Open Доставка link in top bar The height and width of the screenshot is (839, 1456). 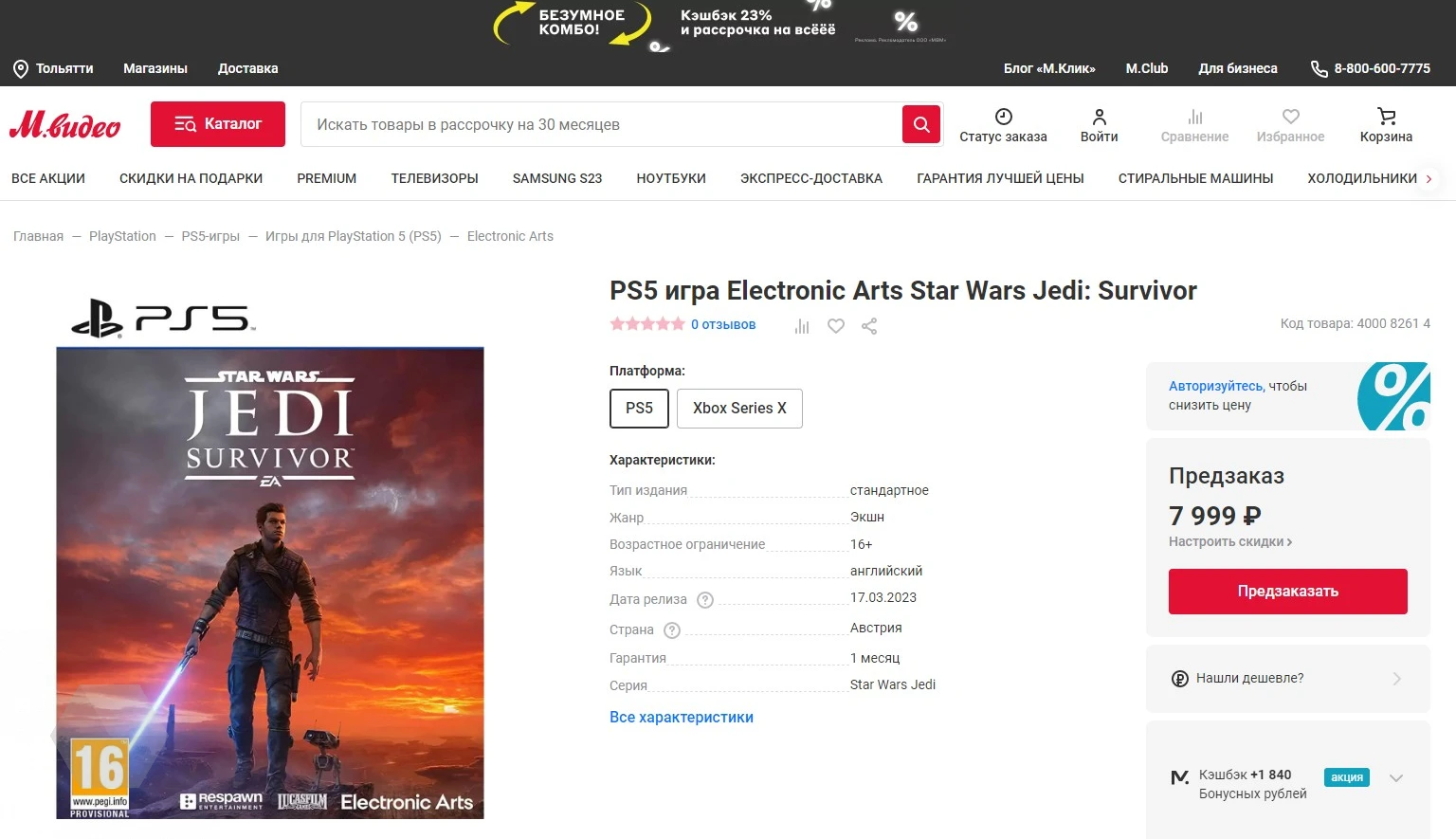(x=248, y=68)
